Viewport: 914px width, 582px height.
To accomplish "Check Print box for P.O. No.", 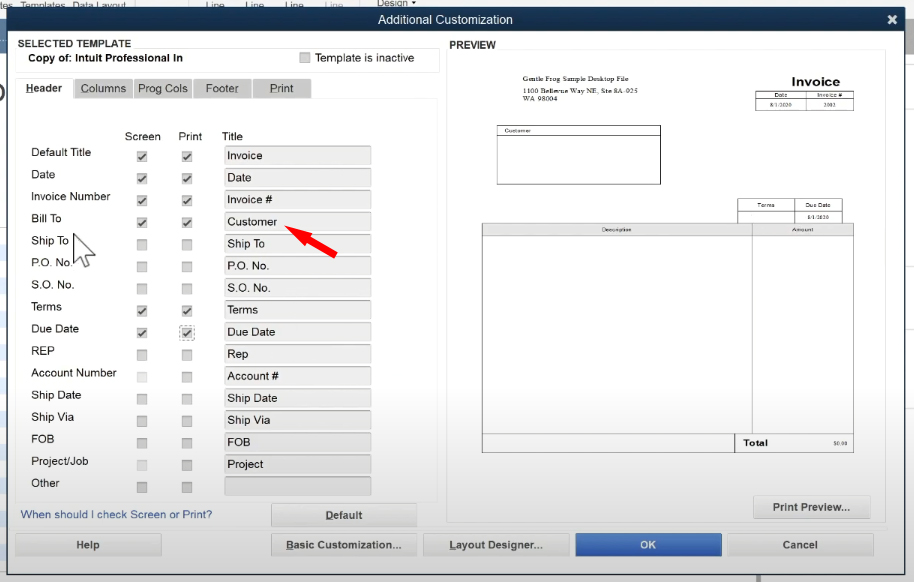I will (x=187, y=267).
